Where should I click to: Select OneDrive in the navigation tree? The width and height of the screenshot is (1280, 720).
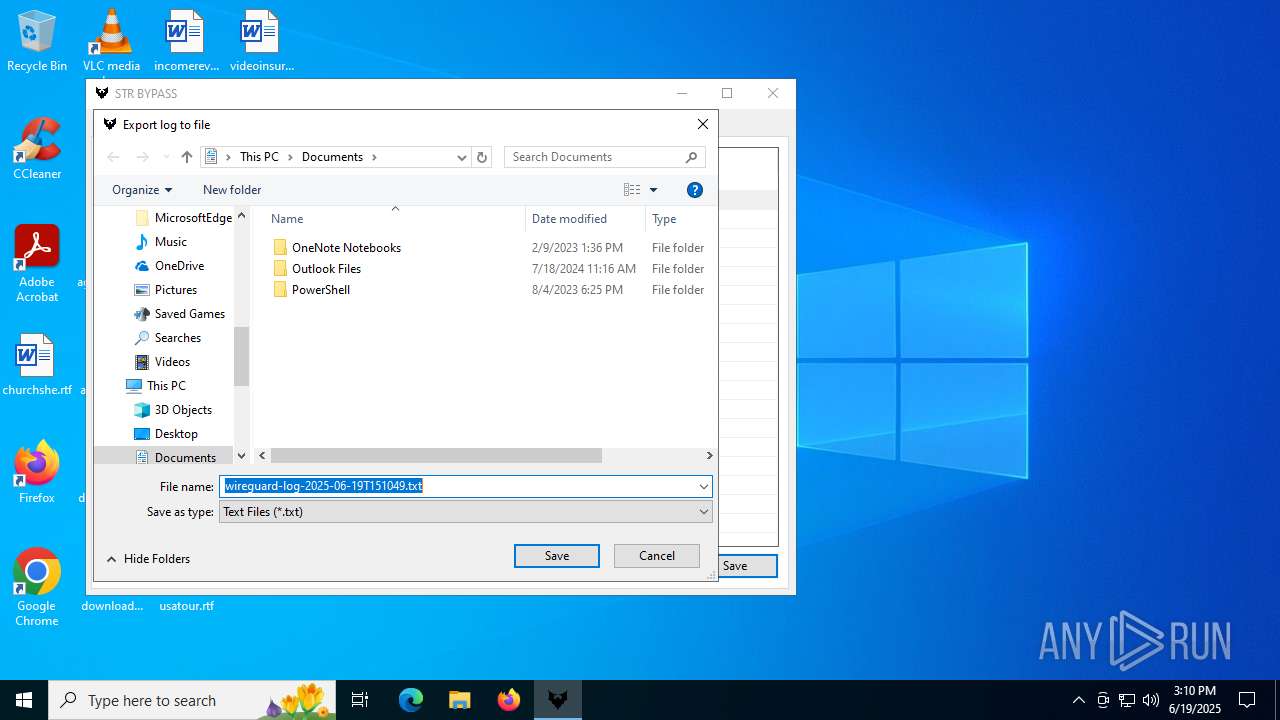pyautogui.click(x=170, y=266)
